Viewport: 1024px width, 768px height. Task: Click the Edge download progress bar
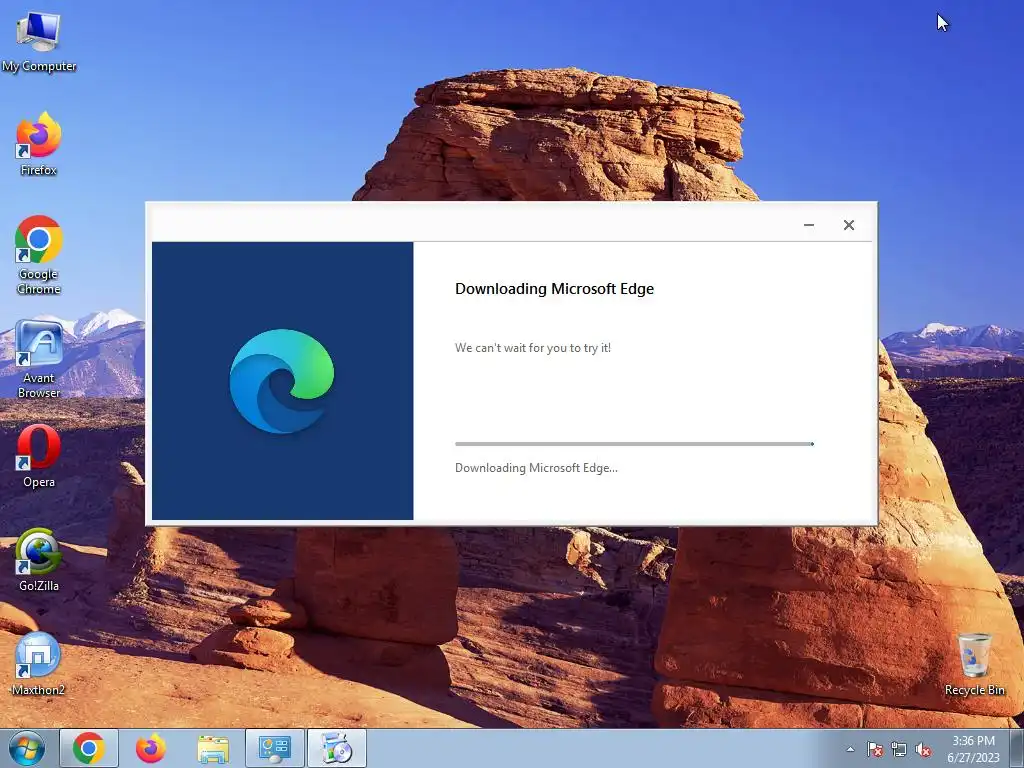[x=634, y=444]
